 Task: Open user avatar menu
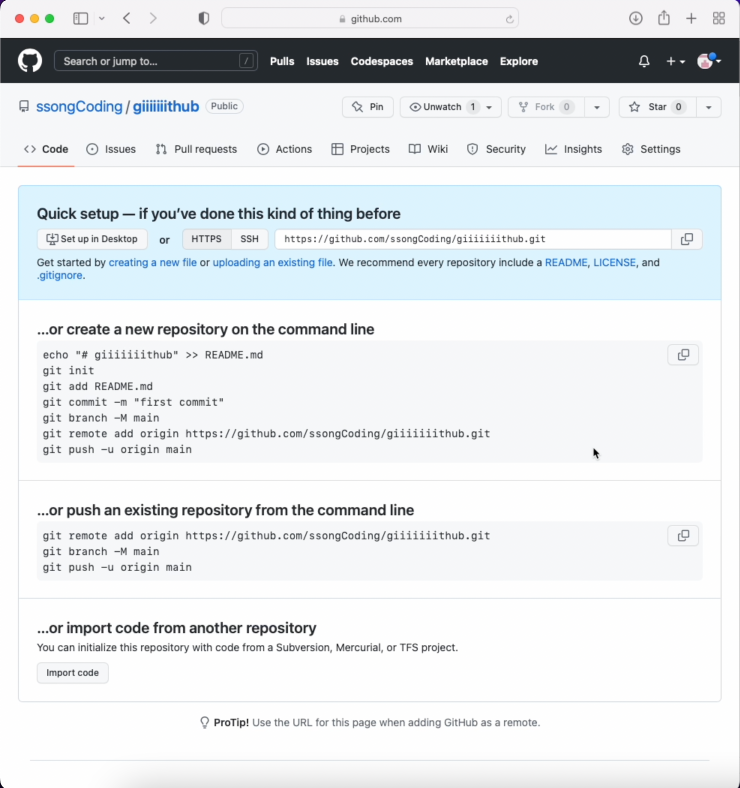tap(709, 61)
